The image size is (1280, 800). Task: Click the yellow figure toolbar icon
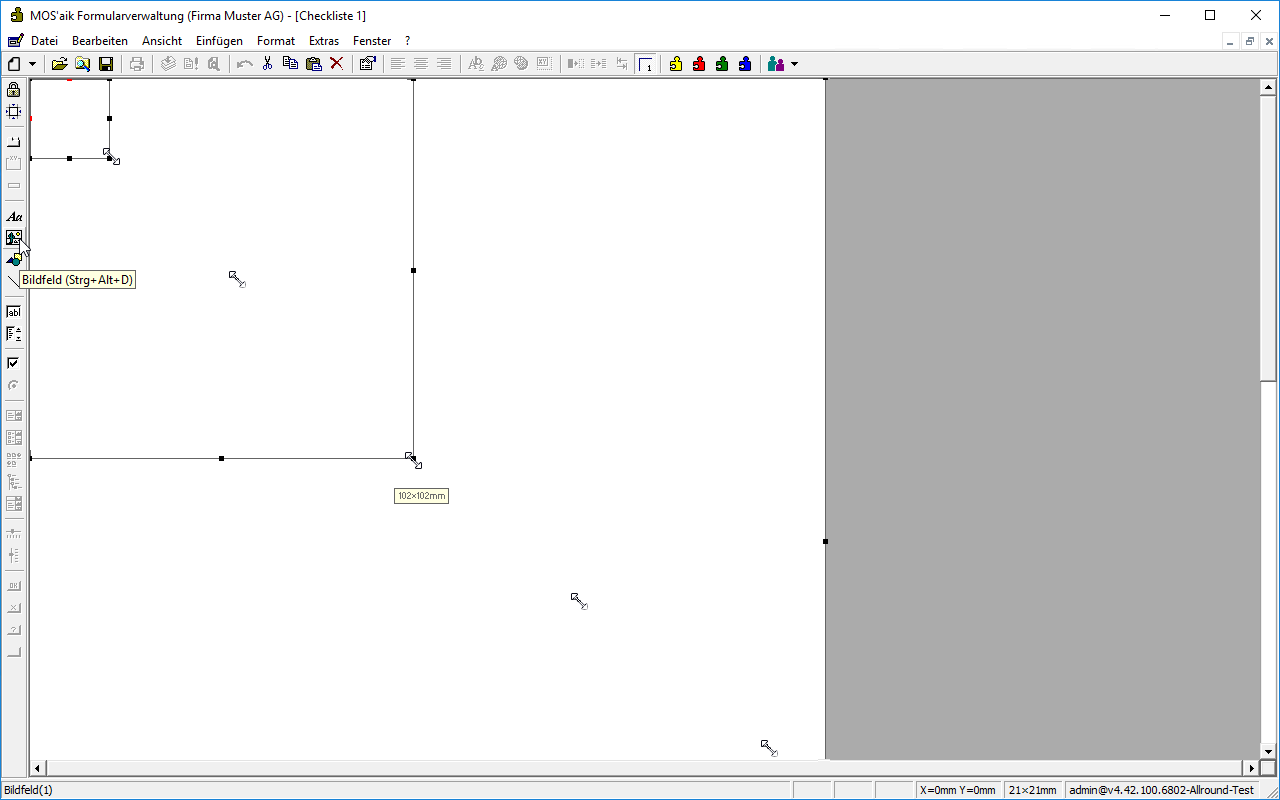pos(676,64)
